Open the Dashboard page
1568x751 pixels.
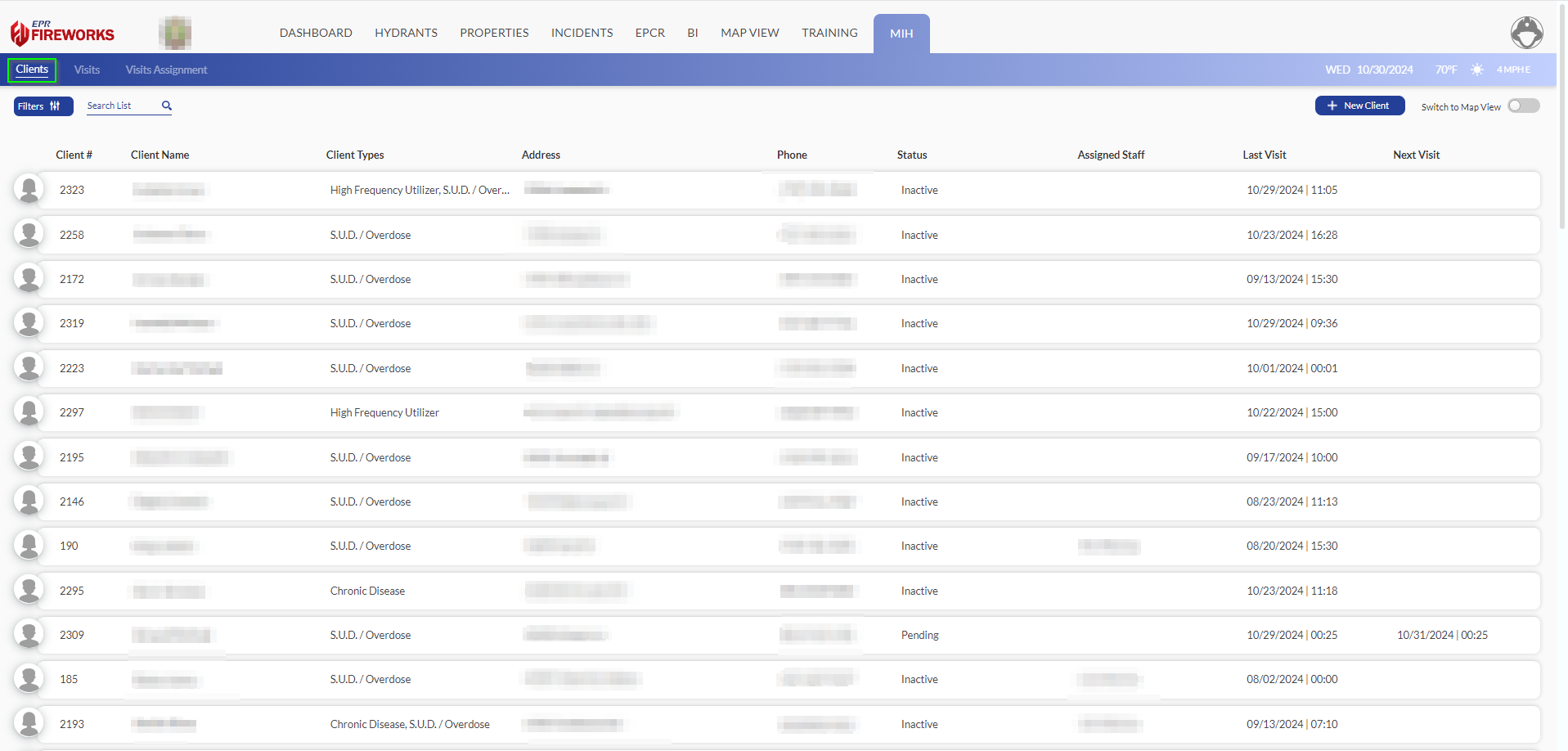[x=316, y=33]
